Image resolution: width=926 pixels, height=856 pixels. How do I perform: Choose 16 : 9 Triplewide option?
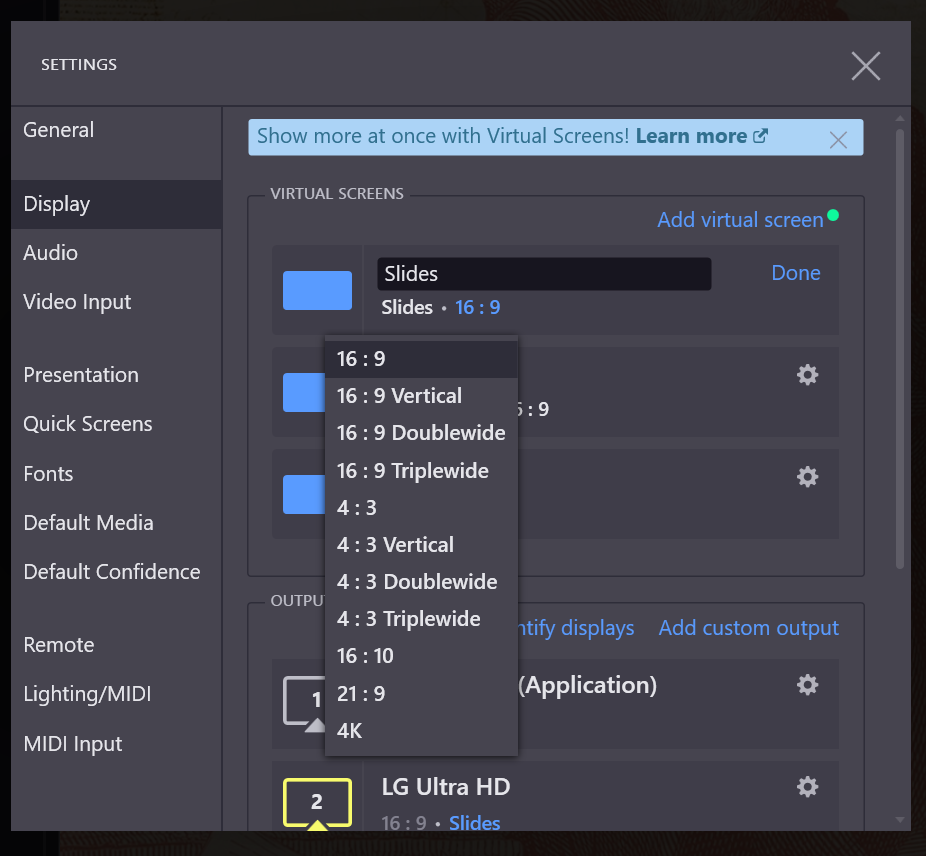coord(421,471)
